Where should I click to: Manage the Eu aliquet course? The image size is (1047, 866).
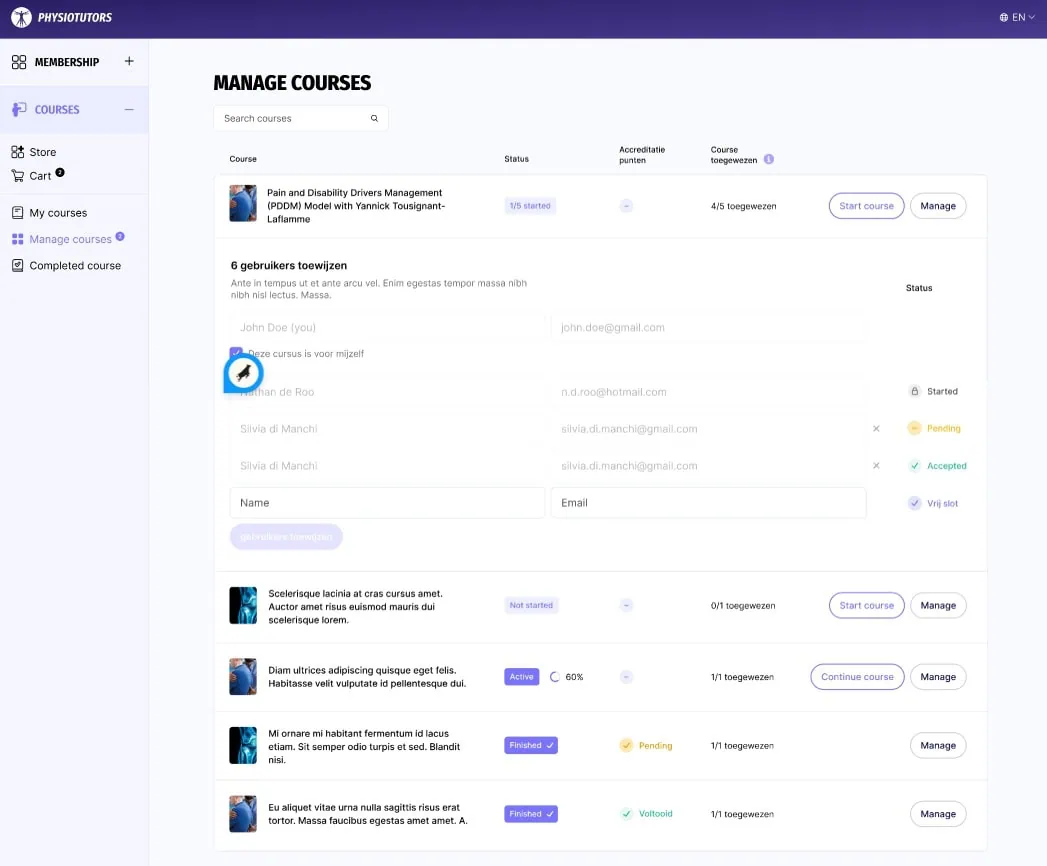(937, 814)
